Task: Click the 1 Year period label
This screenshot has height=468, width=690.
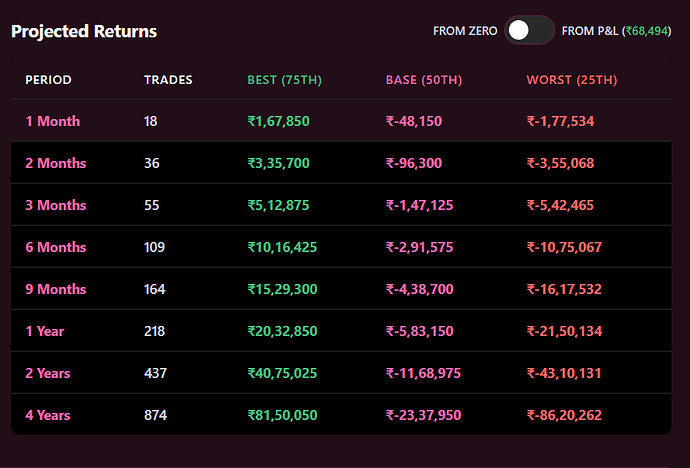Action: pos(45,331)
